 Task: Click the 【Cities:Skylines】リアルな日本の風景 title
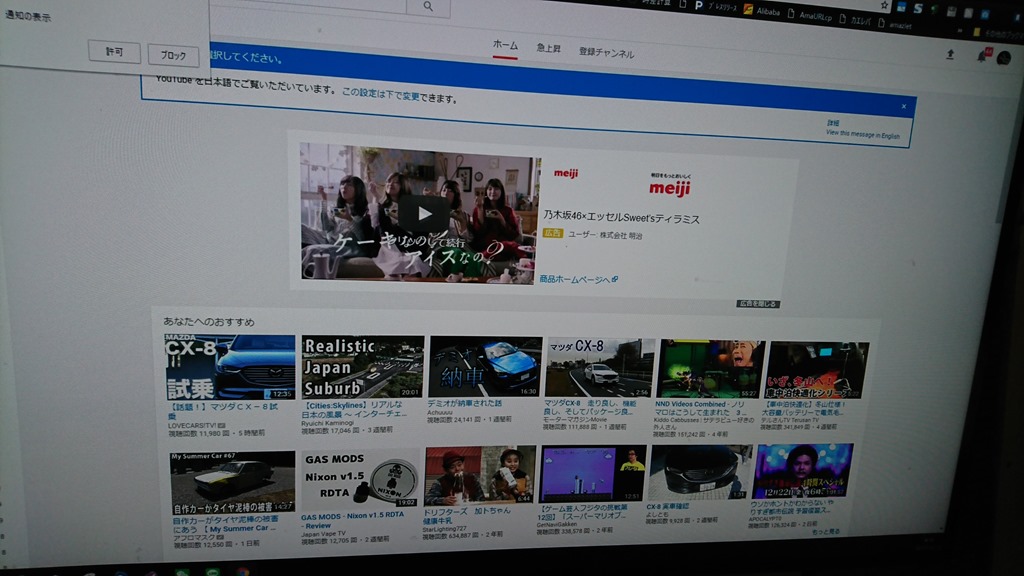tap(355, 409)
